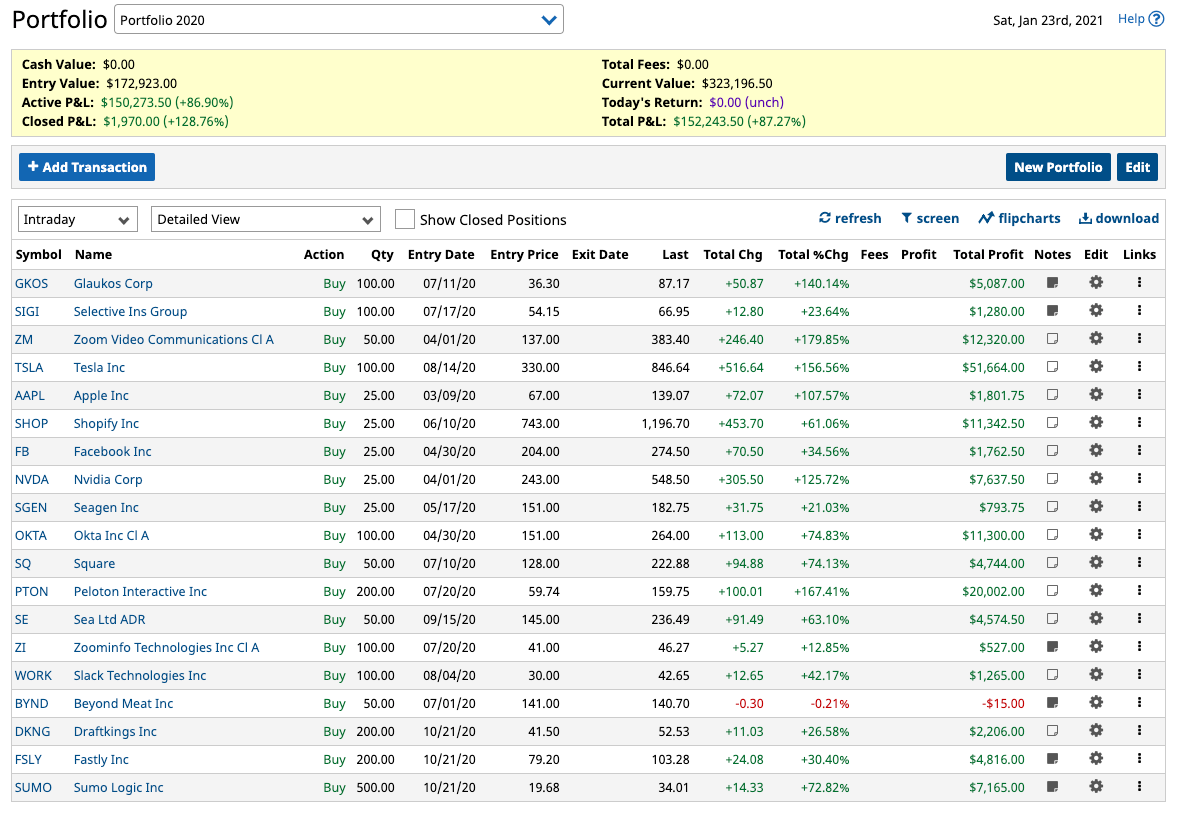The image size is (1193, 816).
Task: Open the flipcharts link
Action: coord(1020,218)
